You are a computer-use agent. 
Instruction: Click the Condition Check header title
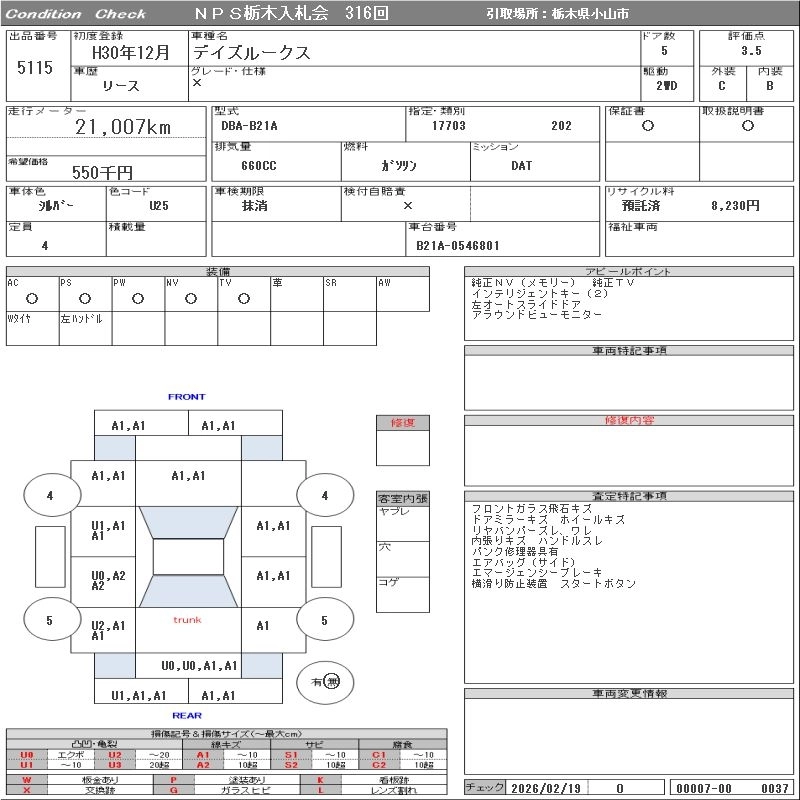[x=76, y=14]
